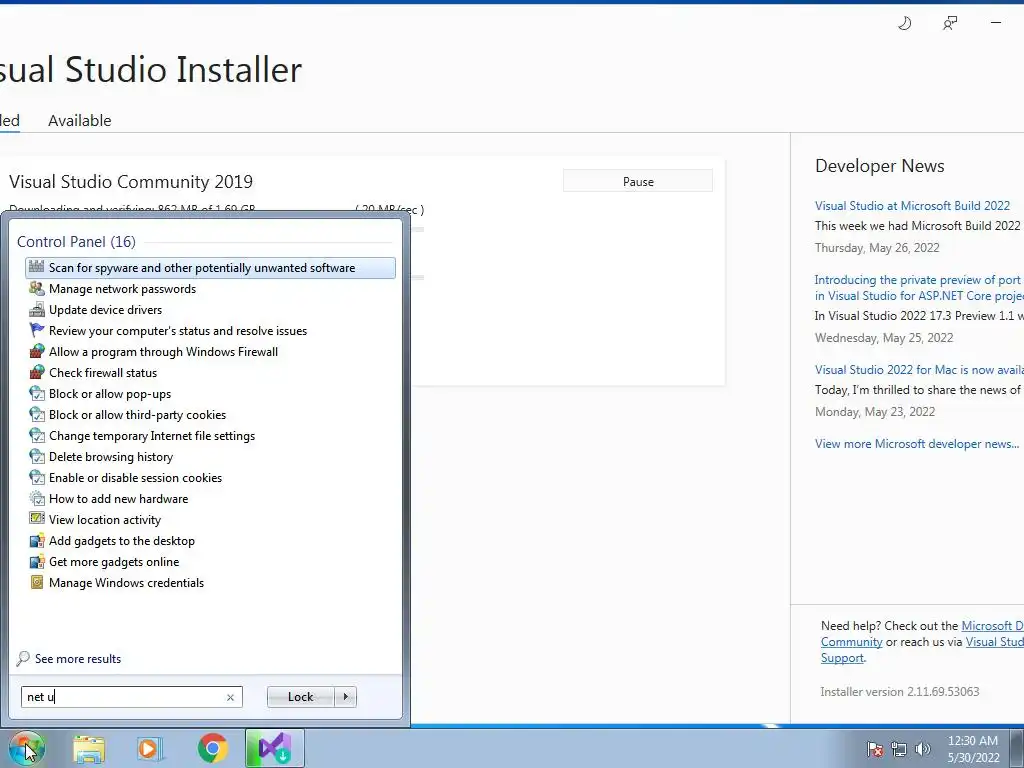This screenshot has height=768, width=1024.
Task: Click the Allow a program firewall icon
Action: tap(37, 351)
